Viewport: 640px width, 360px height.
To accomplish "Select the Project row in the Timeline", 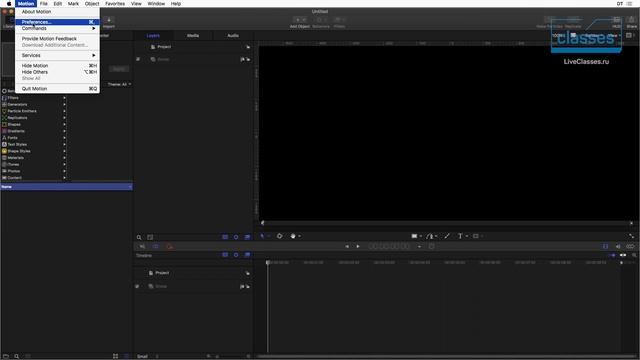I will click(193, 273).
